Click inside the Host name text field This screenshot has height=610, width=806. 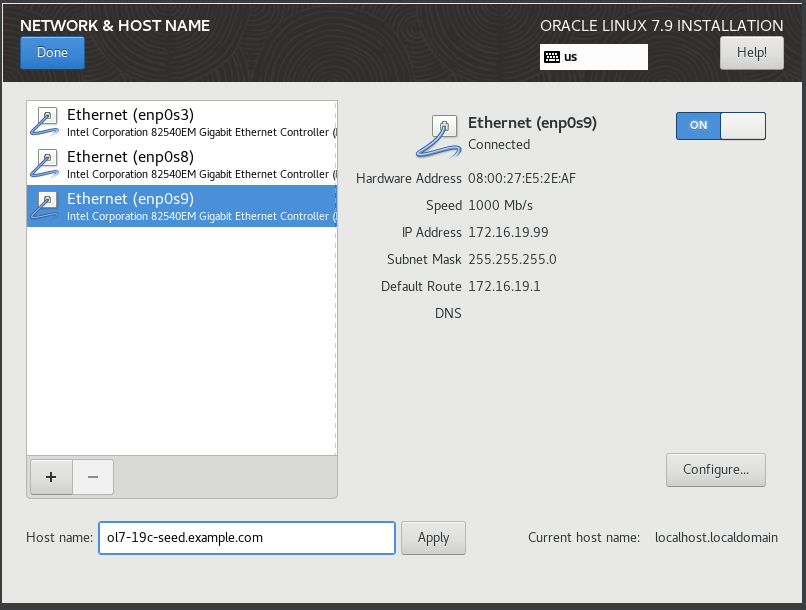tap(246, 537)
